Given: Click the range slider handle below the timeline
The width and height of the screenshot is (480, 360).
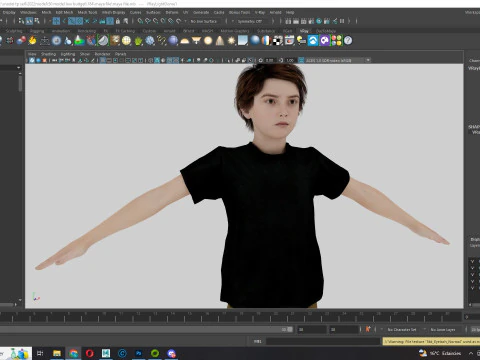Looking at the screenshot, I should pos(290,329).
